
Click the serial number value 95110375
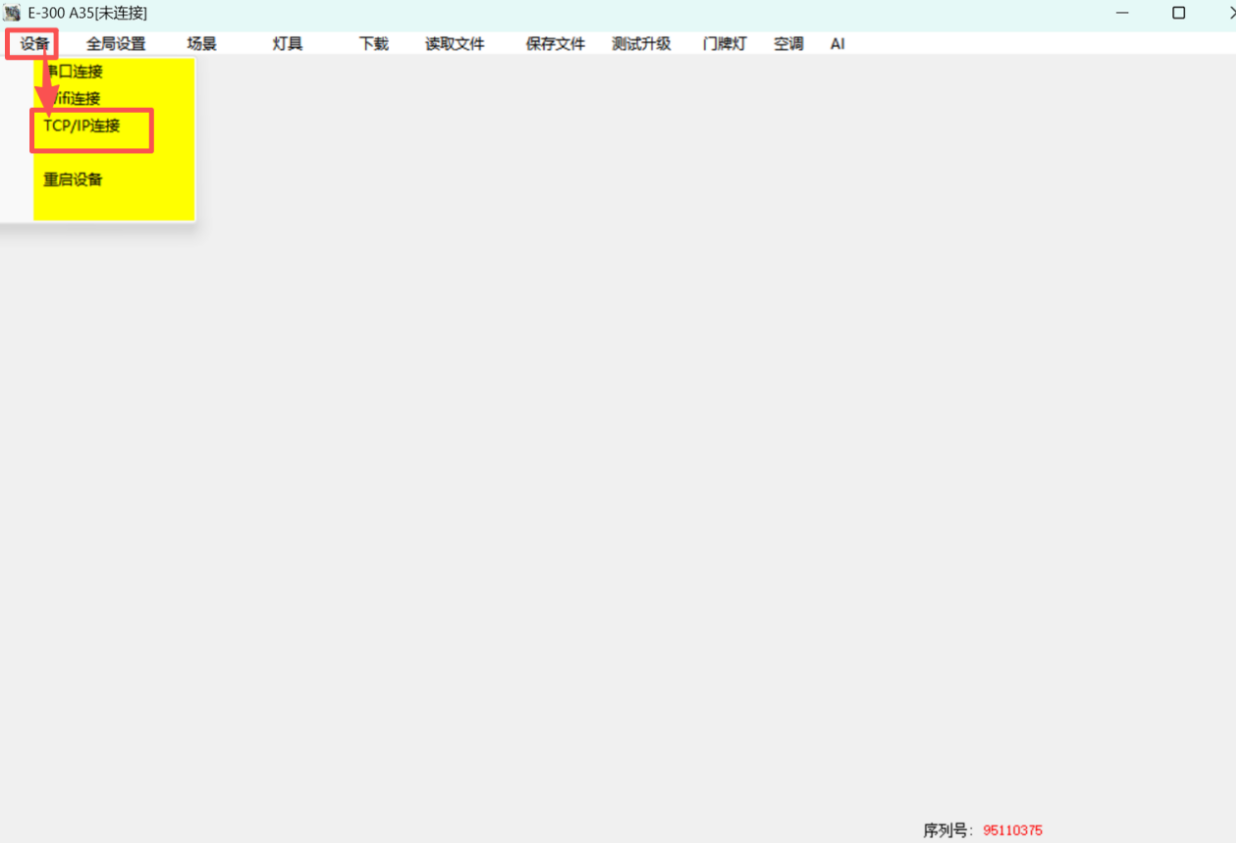1013,830
